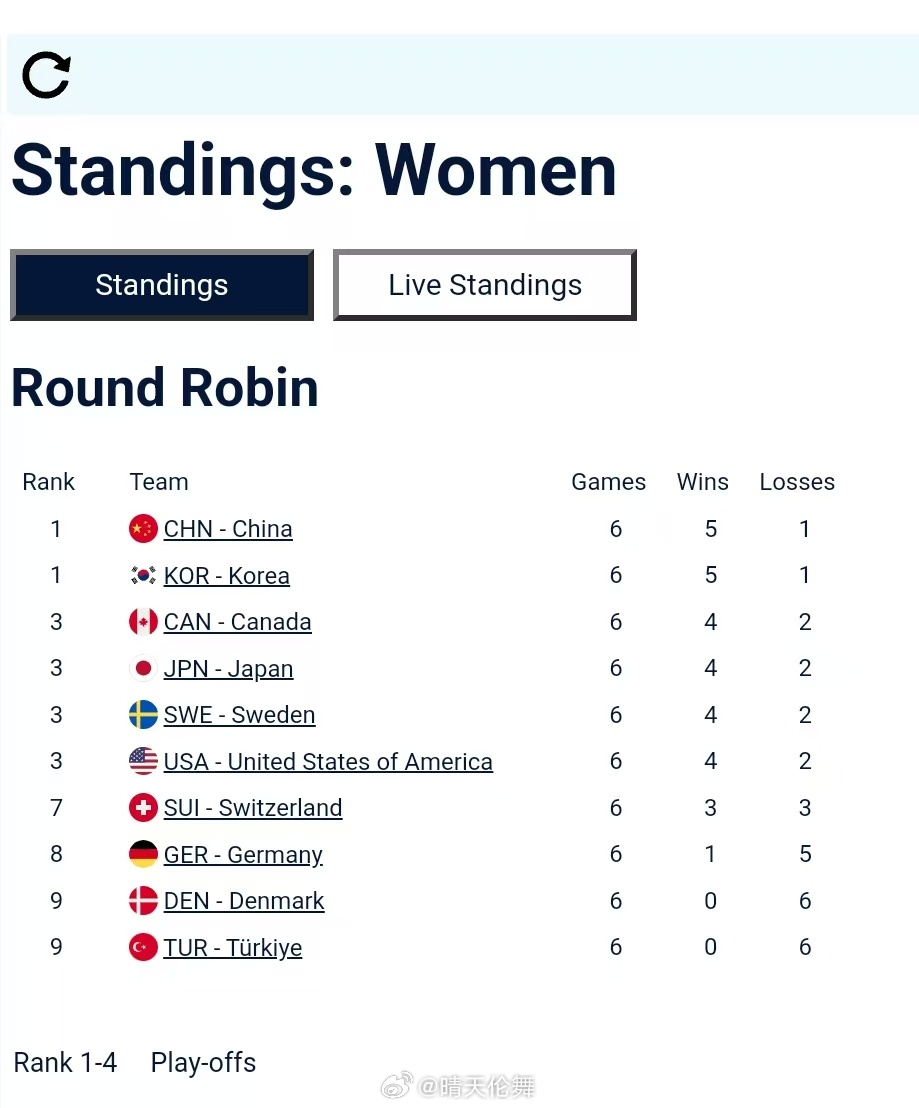Click the Denmark flag icon
The height and width of the screenshot is (1108, 919).
[x=143, y=901]
